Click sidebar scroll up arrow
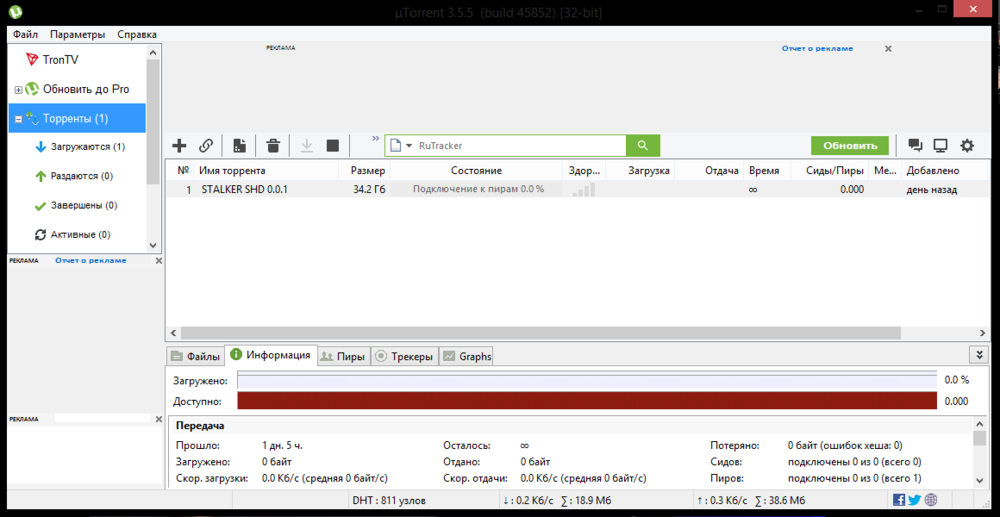1000x517 pixels. (x=152, y=52)
